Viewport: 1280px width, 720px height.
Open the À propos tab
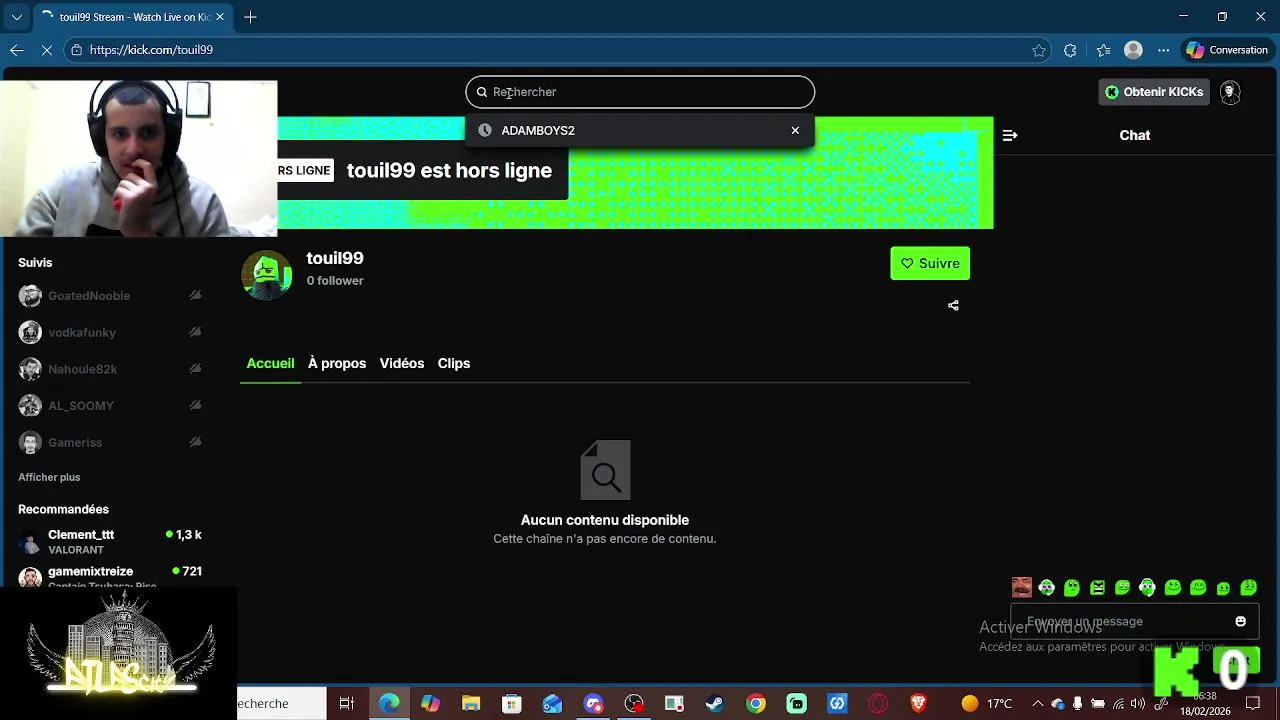[x=337, y=363]
